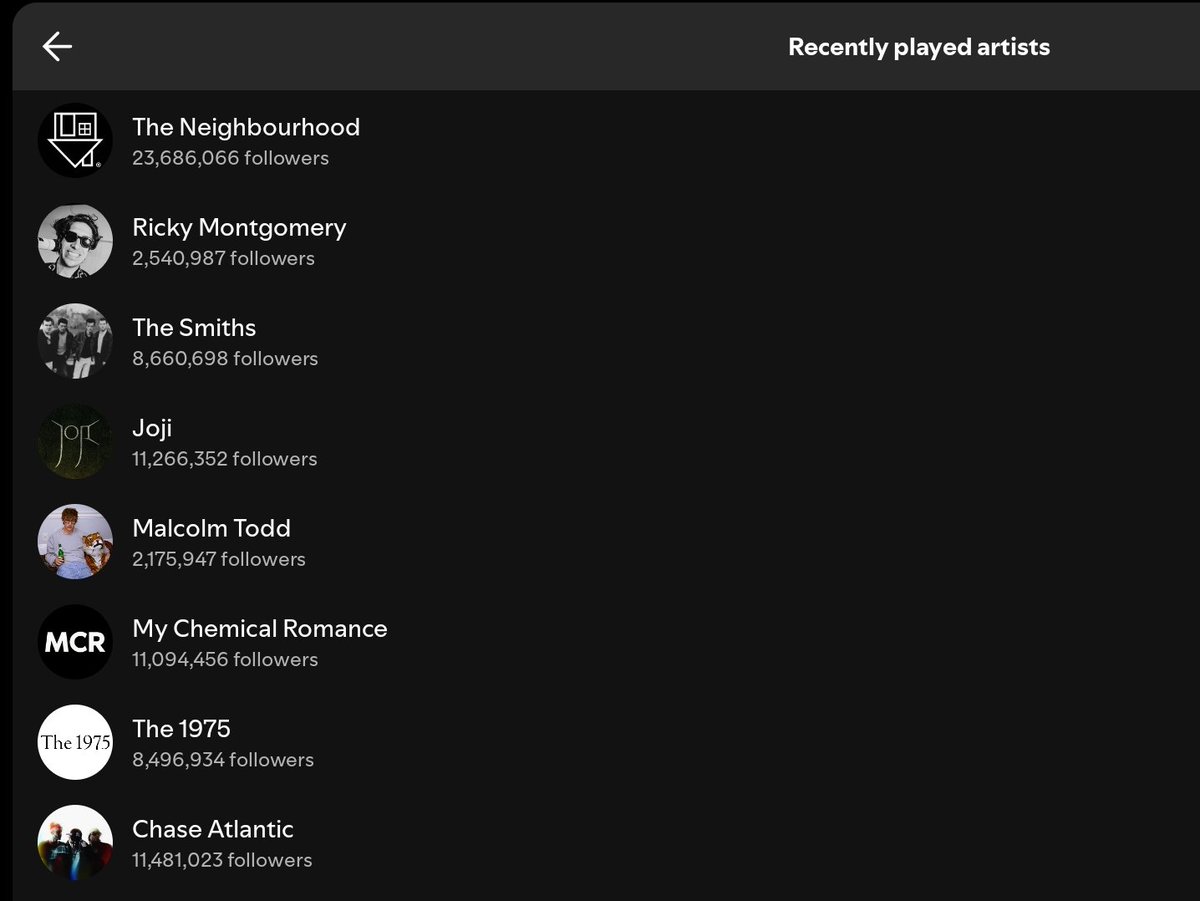
Task: Select The Smiths artist name
Action: coord(194,328)
